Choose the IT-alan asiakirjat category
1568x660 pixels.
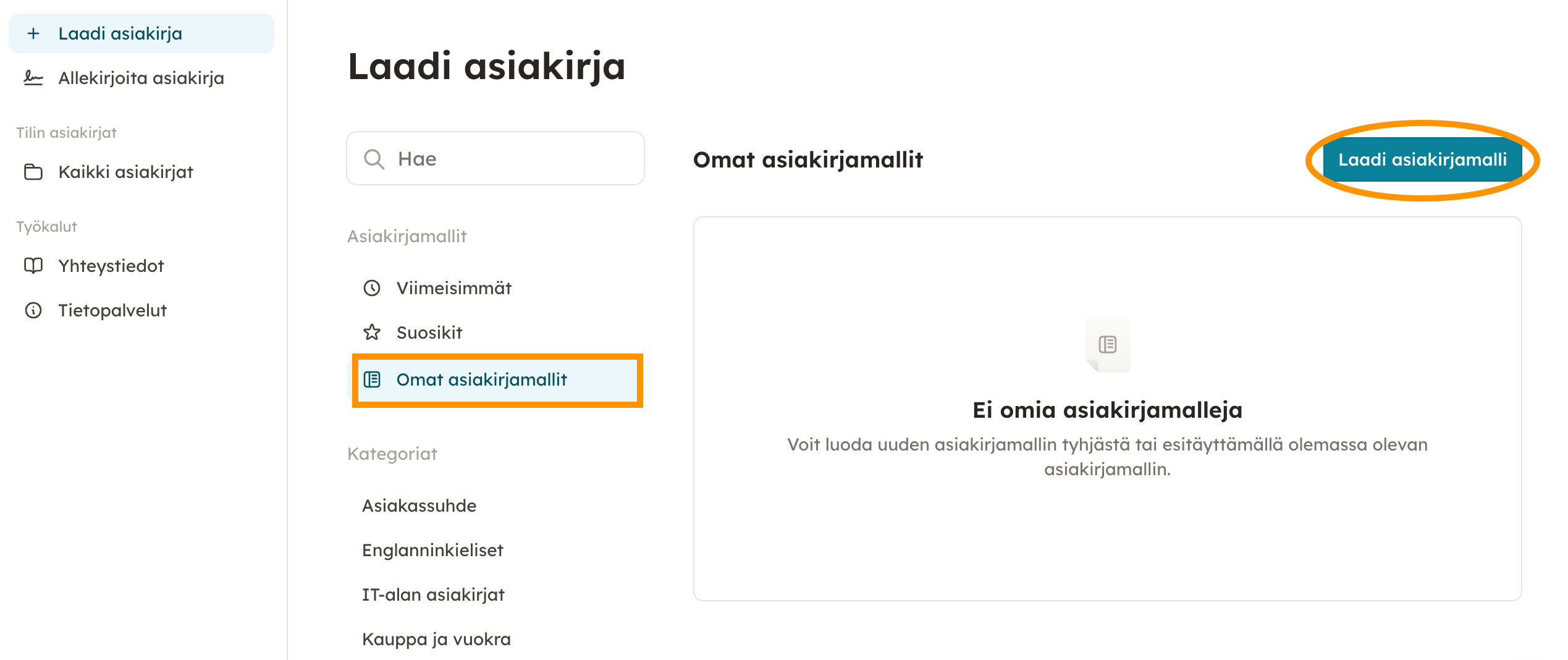click(x=433, y=594)
